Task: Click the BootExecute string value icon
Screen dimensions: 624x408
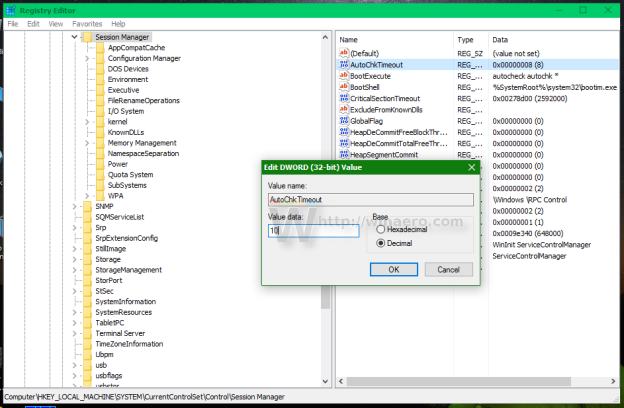Action: [344, 76]
